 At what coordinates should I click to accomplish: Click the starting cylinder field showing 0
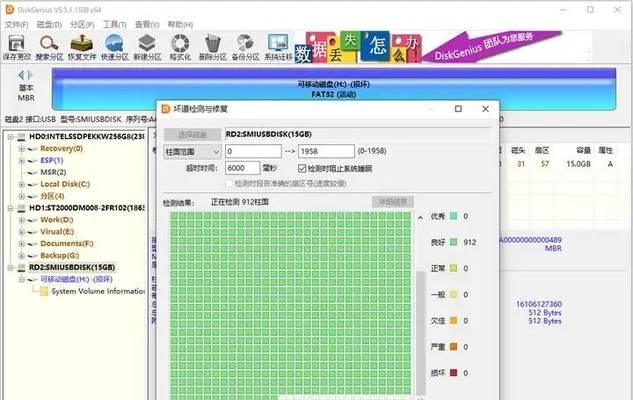253,151
